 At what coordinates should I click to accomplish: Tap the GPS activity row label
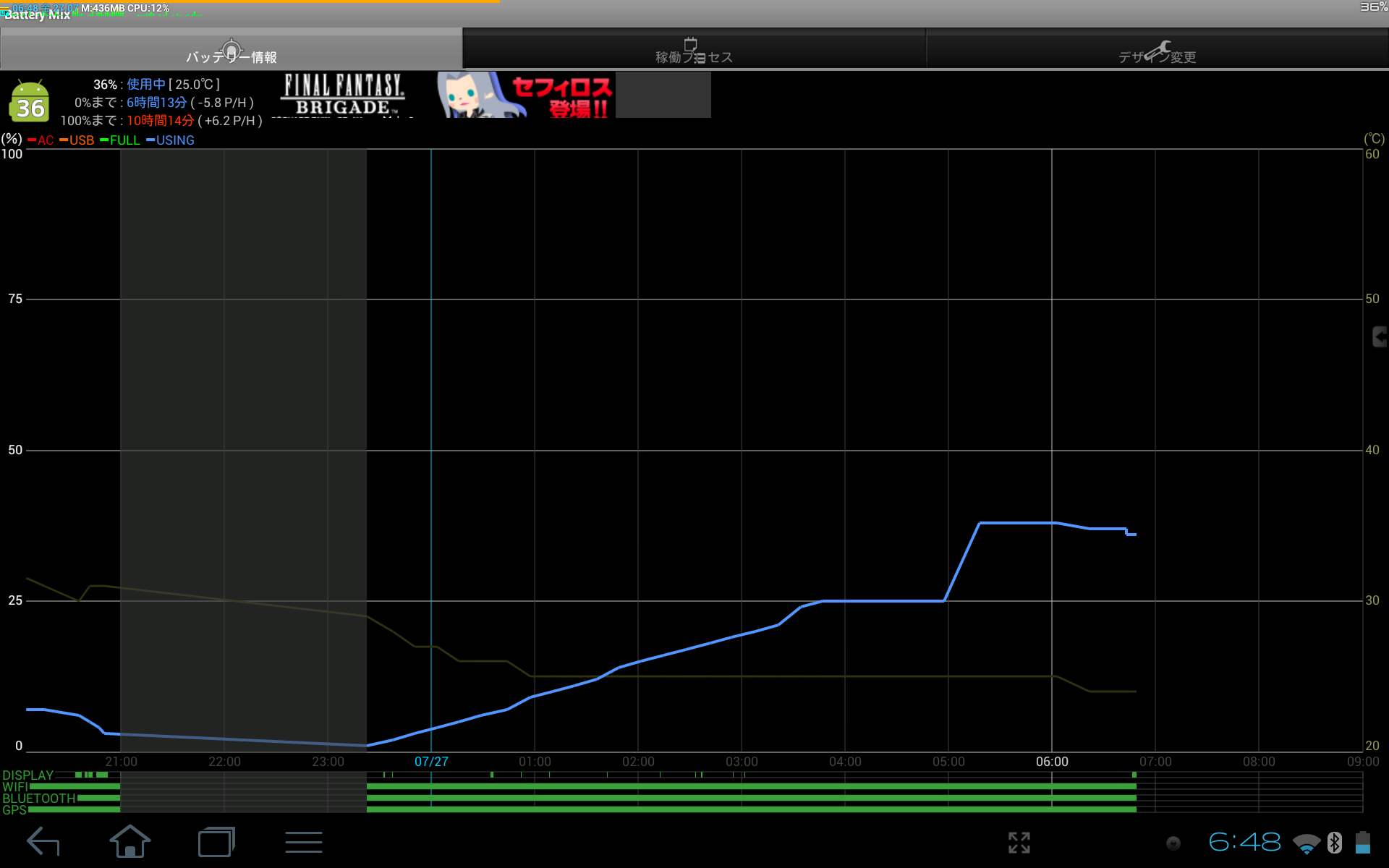(x=14, y=810)
